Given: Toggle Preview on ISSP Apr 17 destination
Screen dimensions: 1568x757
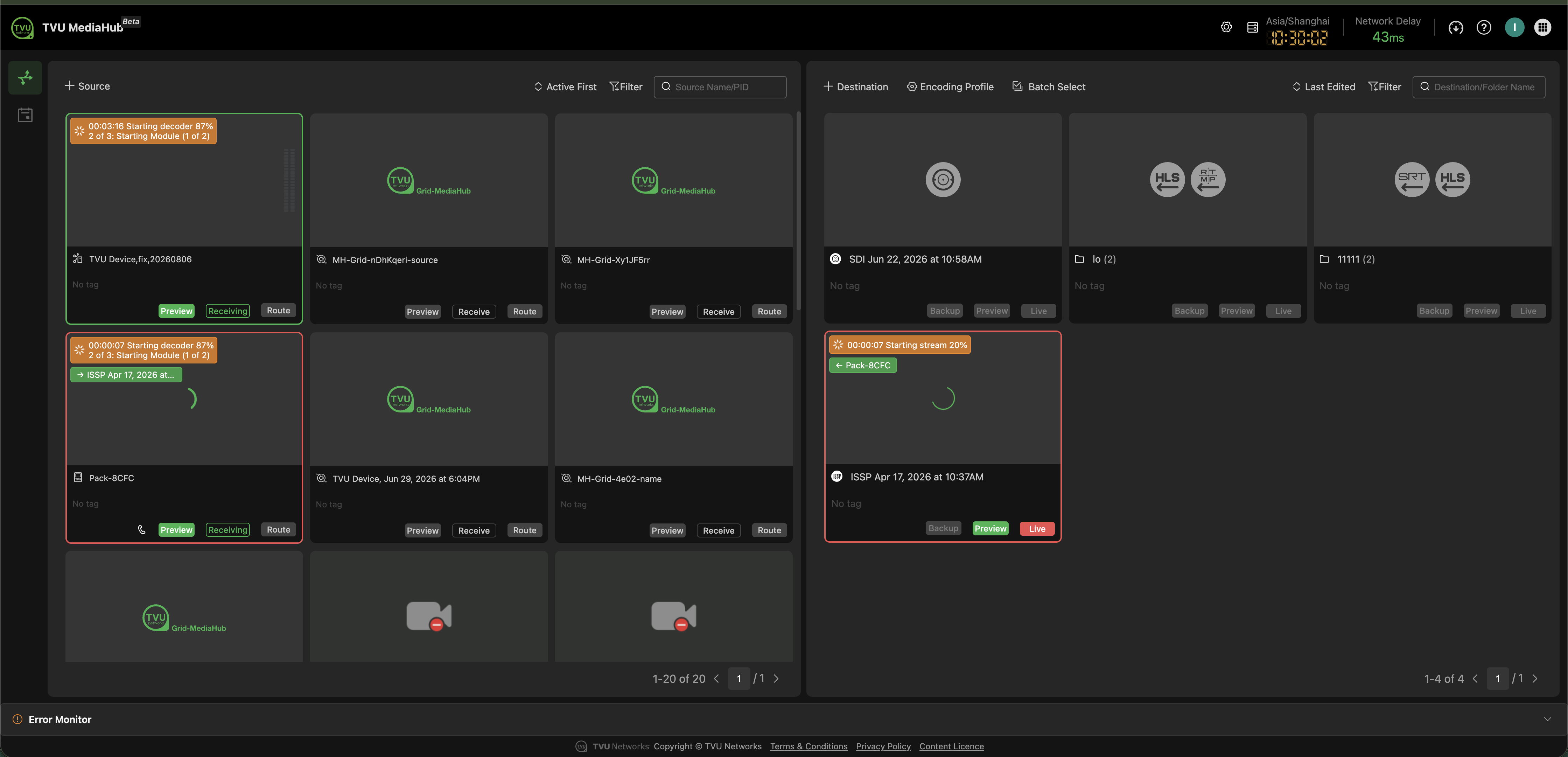Looking at the screenshot, I should [x=990, y=529].
